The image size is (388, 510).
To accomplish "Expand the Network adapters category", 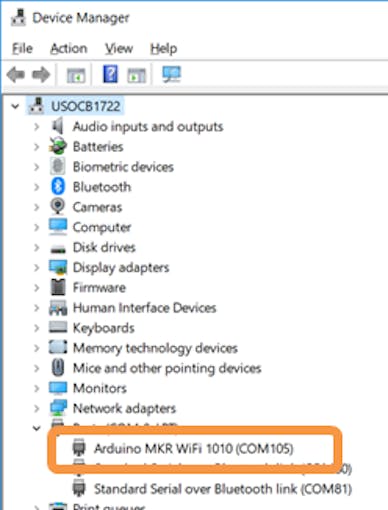I will (37, 408).
